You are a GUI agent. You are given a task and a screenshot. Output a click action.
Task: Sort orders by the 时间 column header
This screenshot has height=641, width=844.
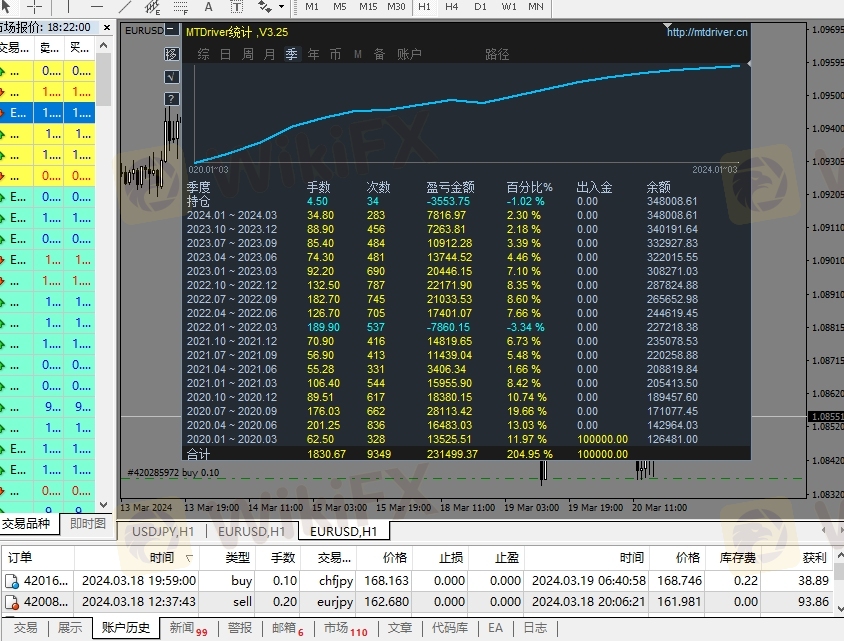click(x=162, y=557)
